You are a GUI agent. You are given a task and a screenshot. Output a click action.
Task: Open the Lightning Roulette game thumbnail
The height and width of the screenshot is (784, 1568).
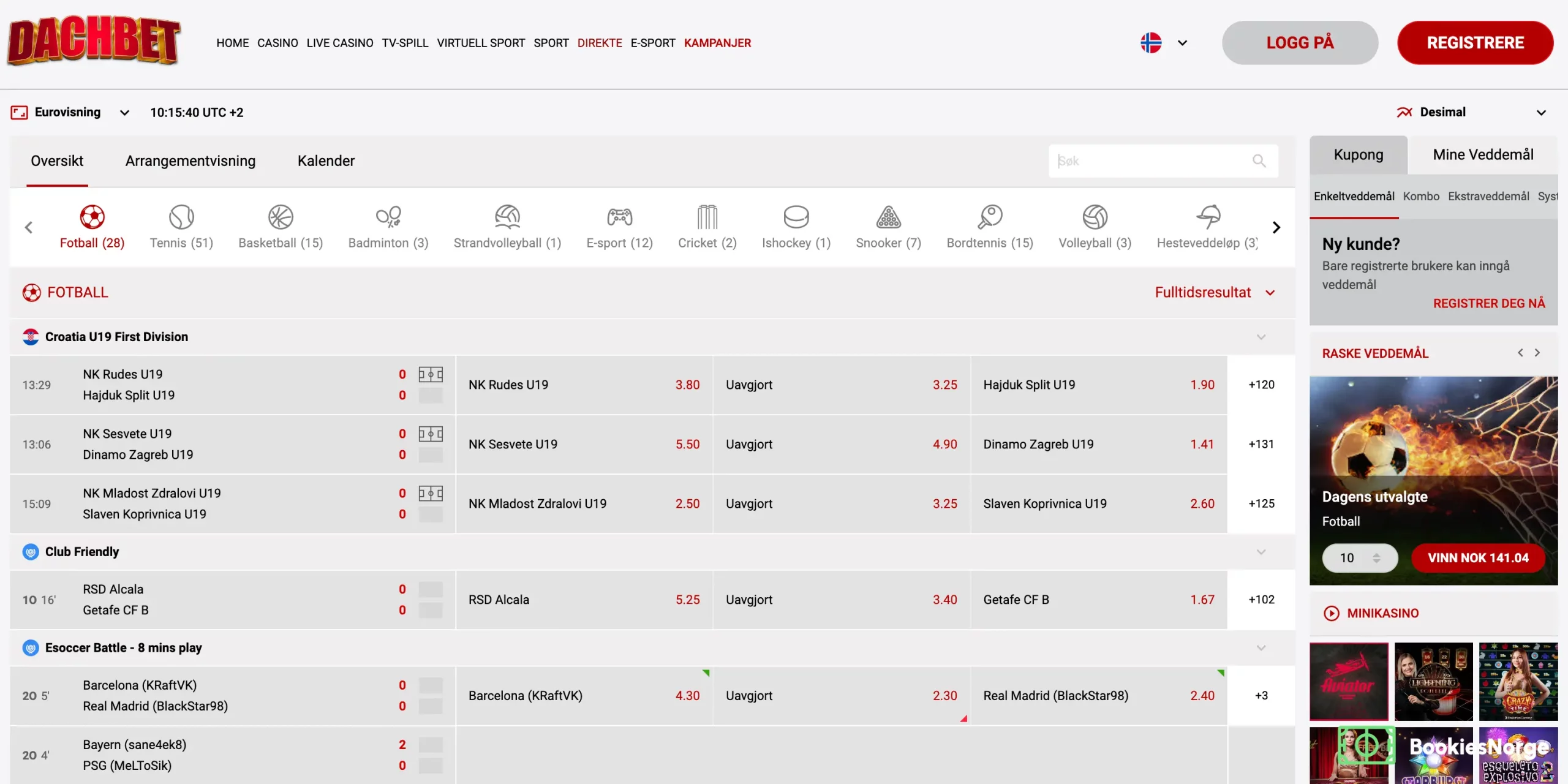[1433, 681]
